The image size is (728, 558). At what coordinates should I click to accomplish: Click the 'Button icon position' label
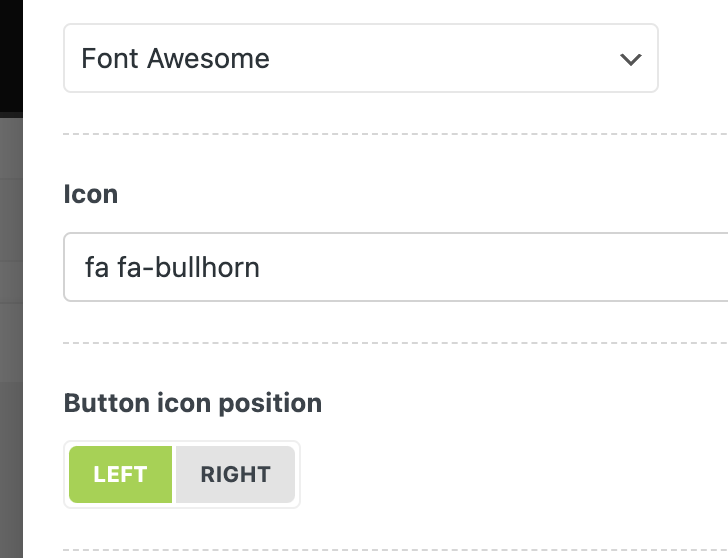pos(193,403)
